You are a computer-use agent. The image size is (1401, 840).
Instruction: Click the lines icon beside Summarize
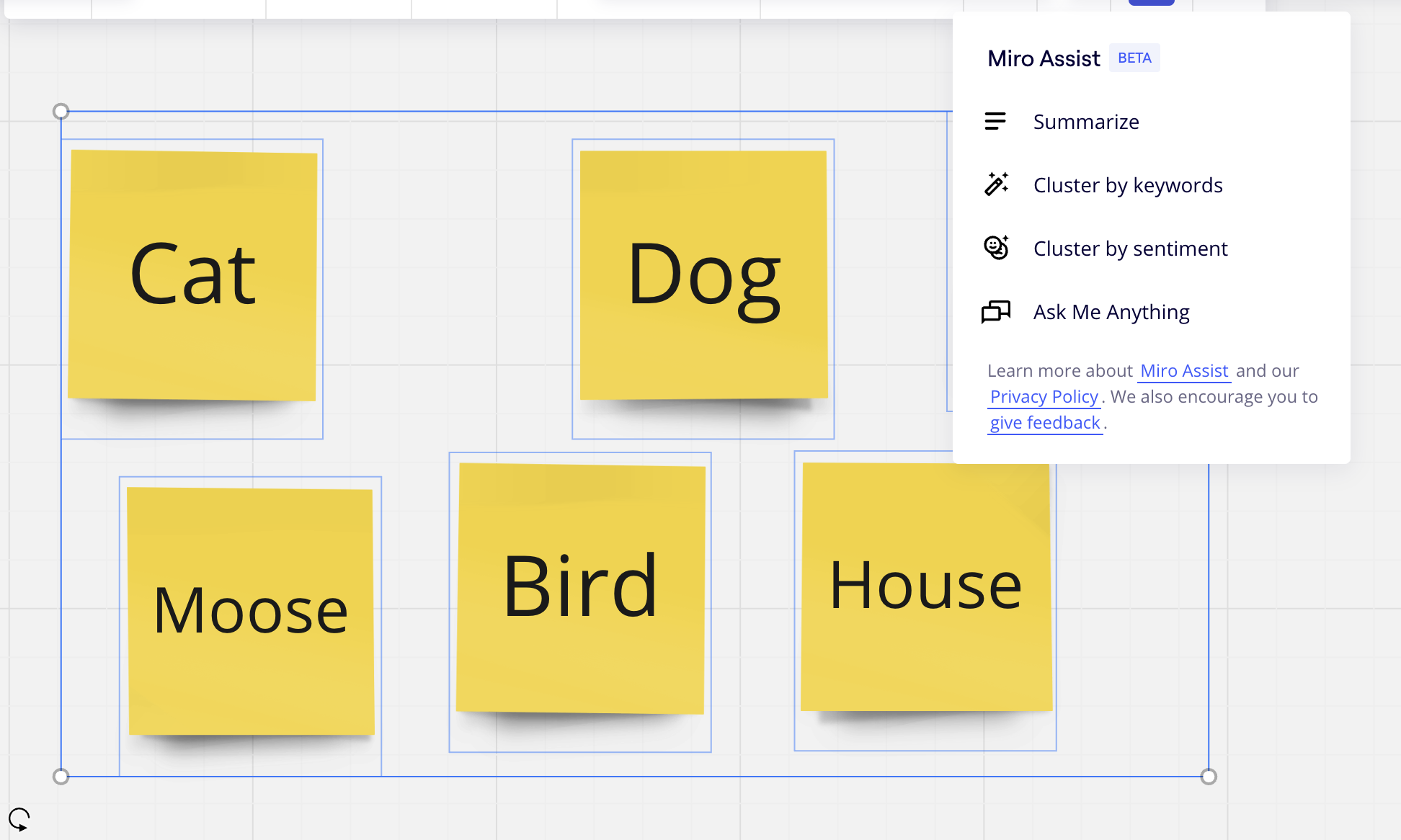[x=995, y=122]
